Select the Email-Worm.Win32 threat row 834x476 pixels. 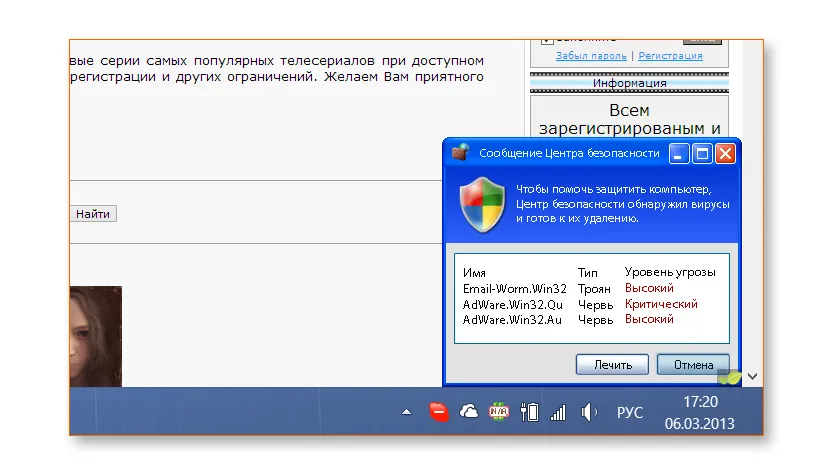568,289
